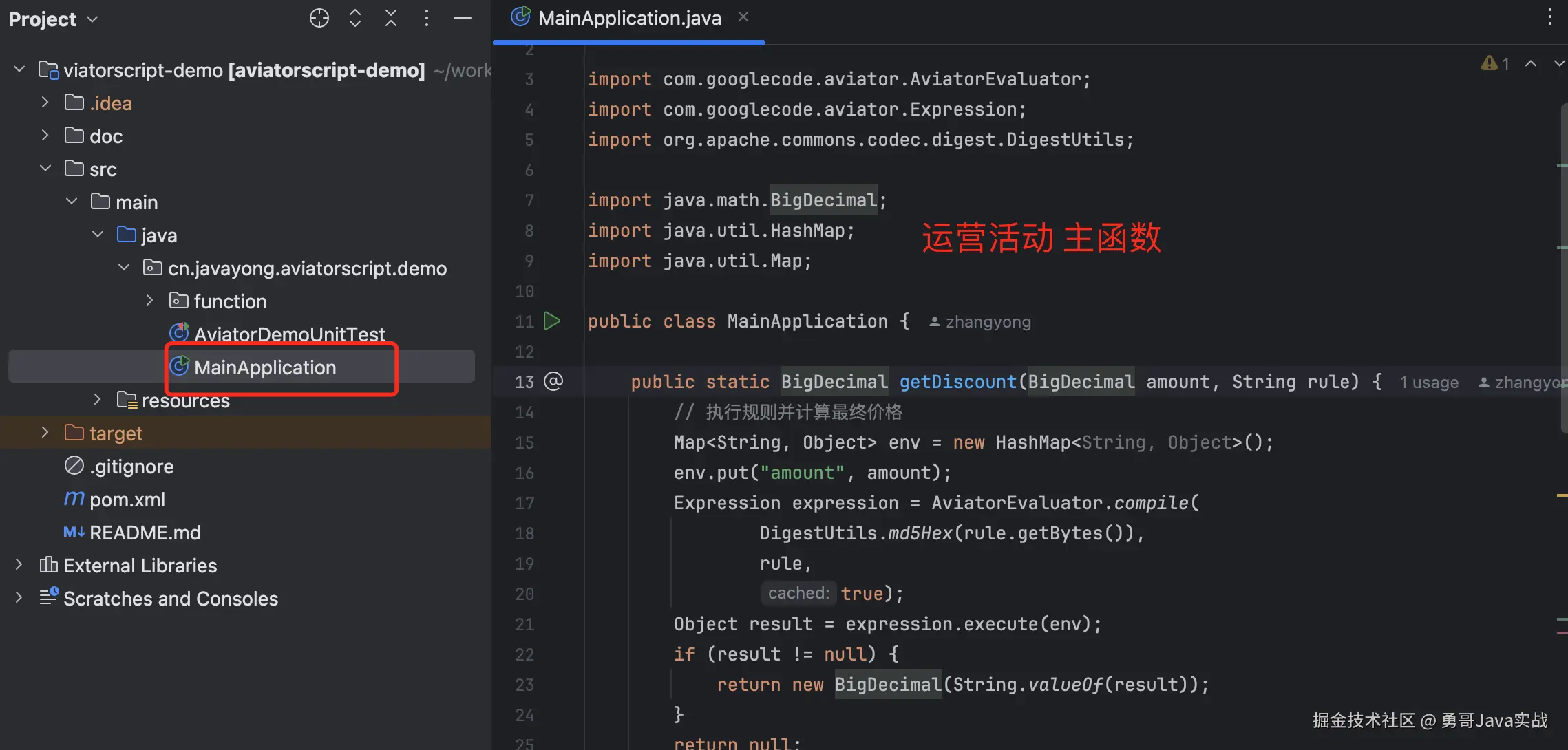Open the Project panel options menu
This screenshot has height=750, width=1568.
pyautogui.click(x=427, y=19)
